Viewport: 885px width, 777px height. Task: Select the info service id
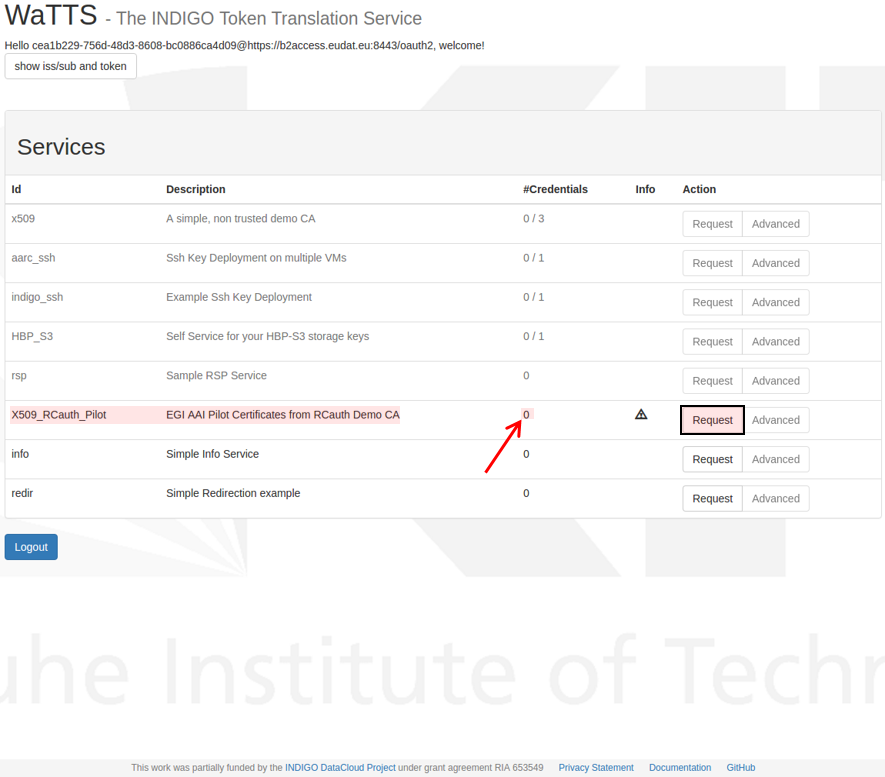[20, 454]
